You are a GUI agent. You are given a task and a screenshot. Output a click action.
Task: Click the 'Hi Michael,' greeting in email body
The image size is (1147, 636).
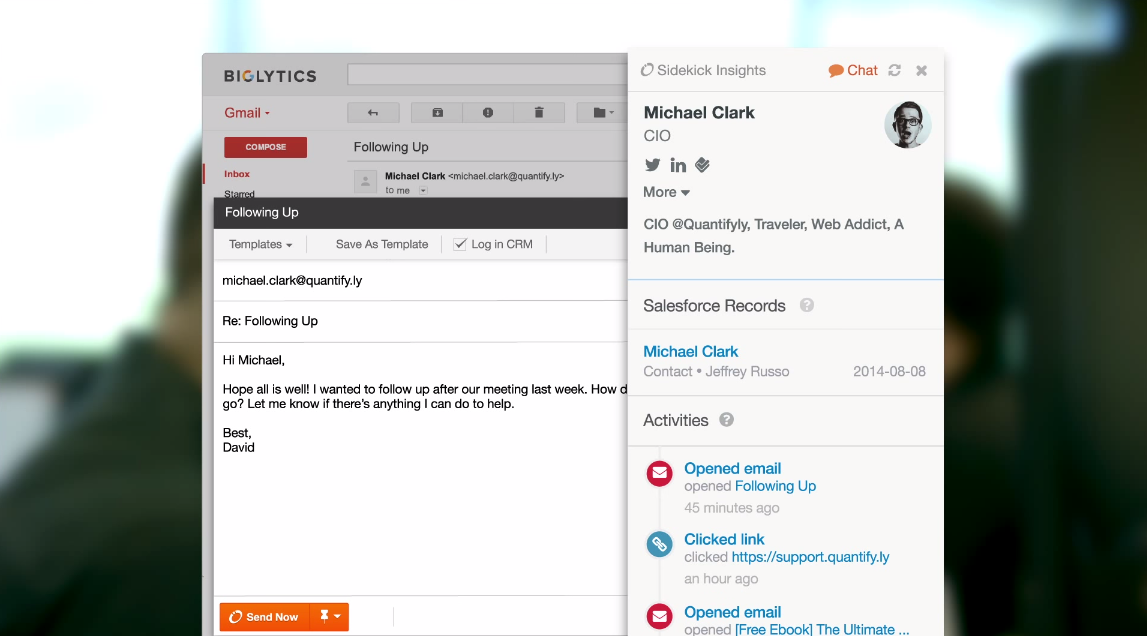click(253, 360)
